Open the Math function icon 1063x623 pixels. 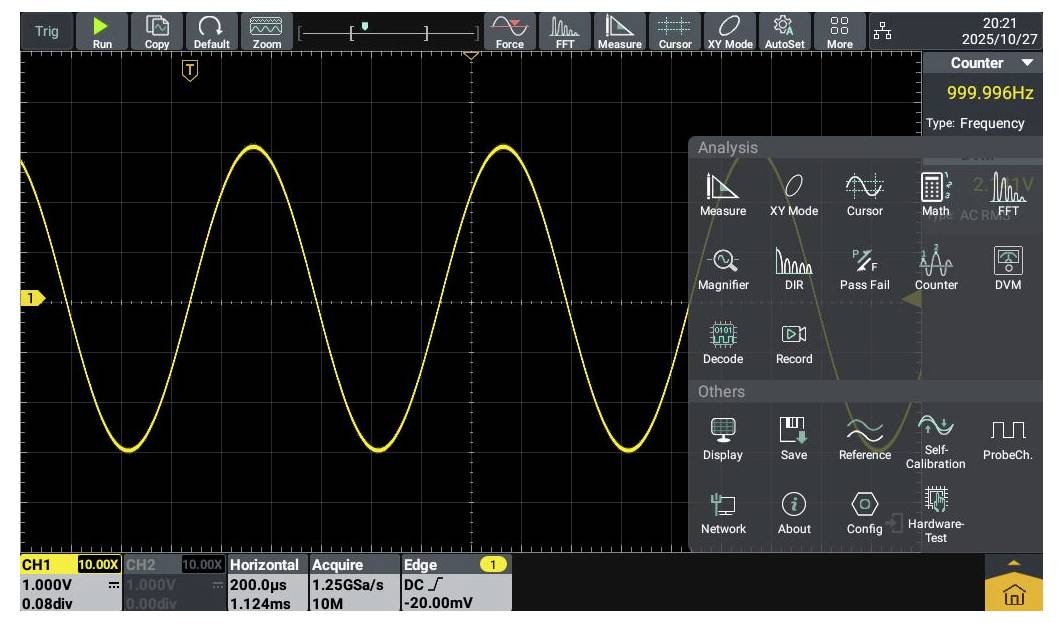pos(935,194)
